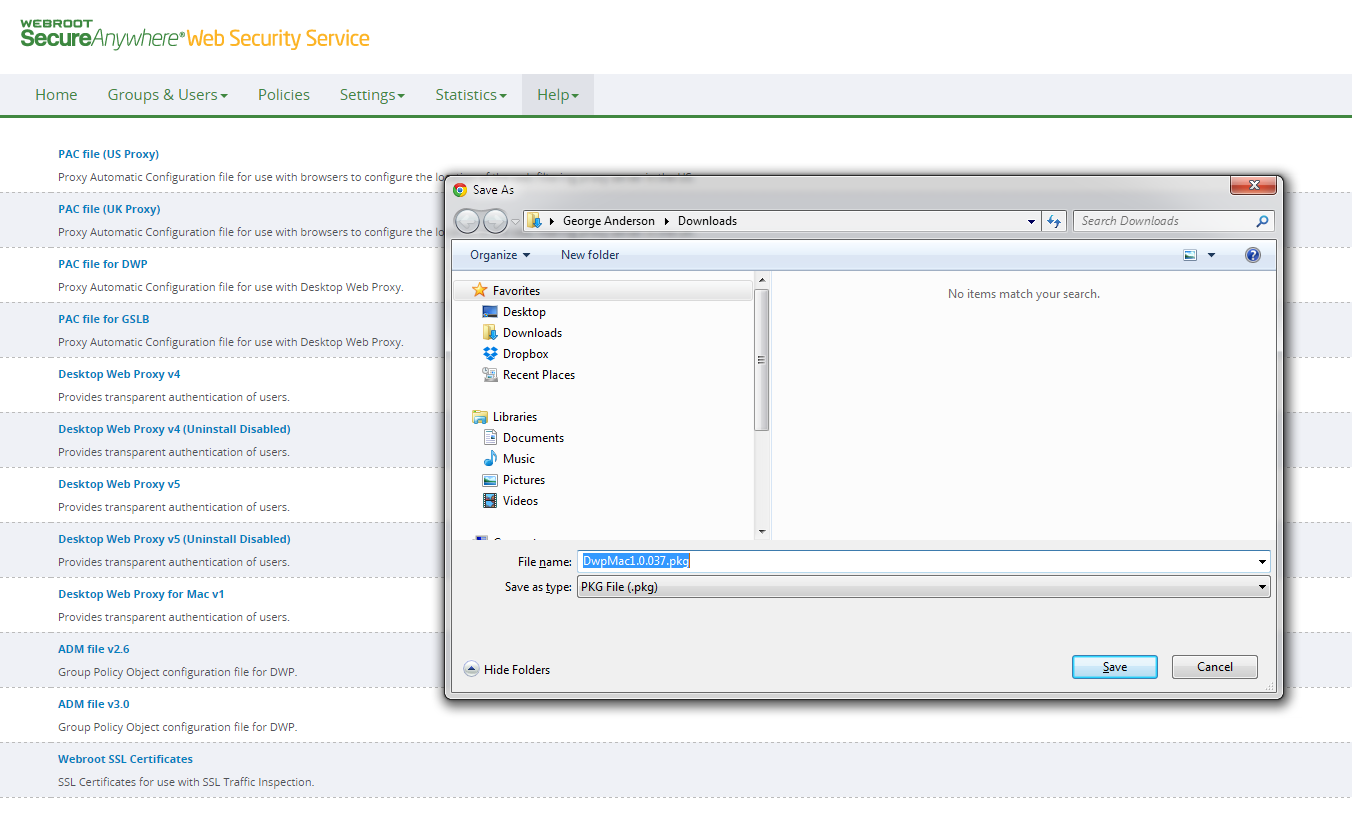This screenshot has width=1352, height=813.
Task: Open Webroot SSL Certificates link
Action: (x=125, y=759)
